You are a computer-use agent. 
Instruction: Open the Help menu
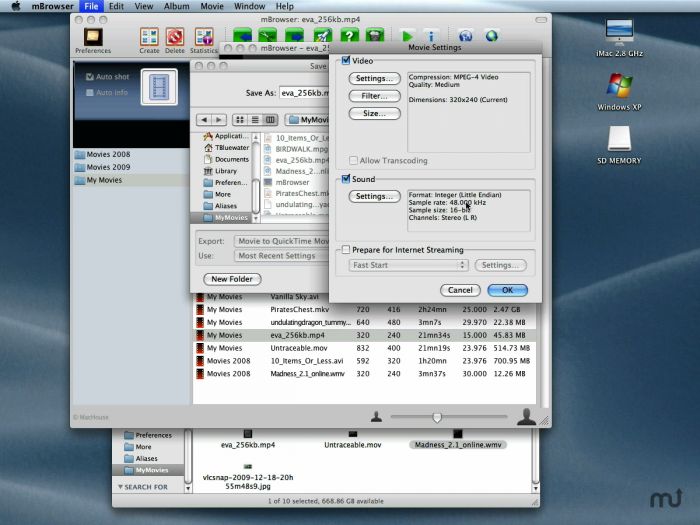[284, 6]
